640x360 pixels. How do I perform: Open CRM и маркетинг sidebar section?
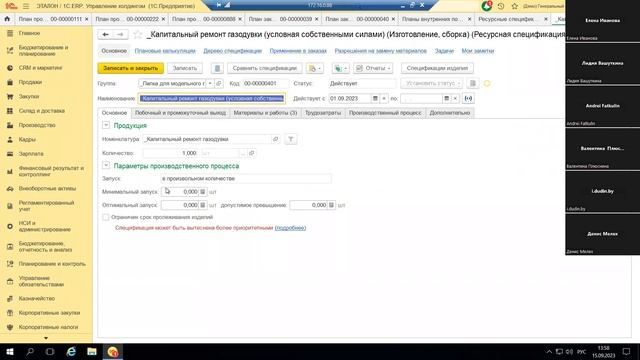[x=40, y=68]
